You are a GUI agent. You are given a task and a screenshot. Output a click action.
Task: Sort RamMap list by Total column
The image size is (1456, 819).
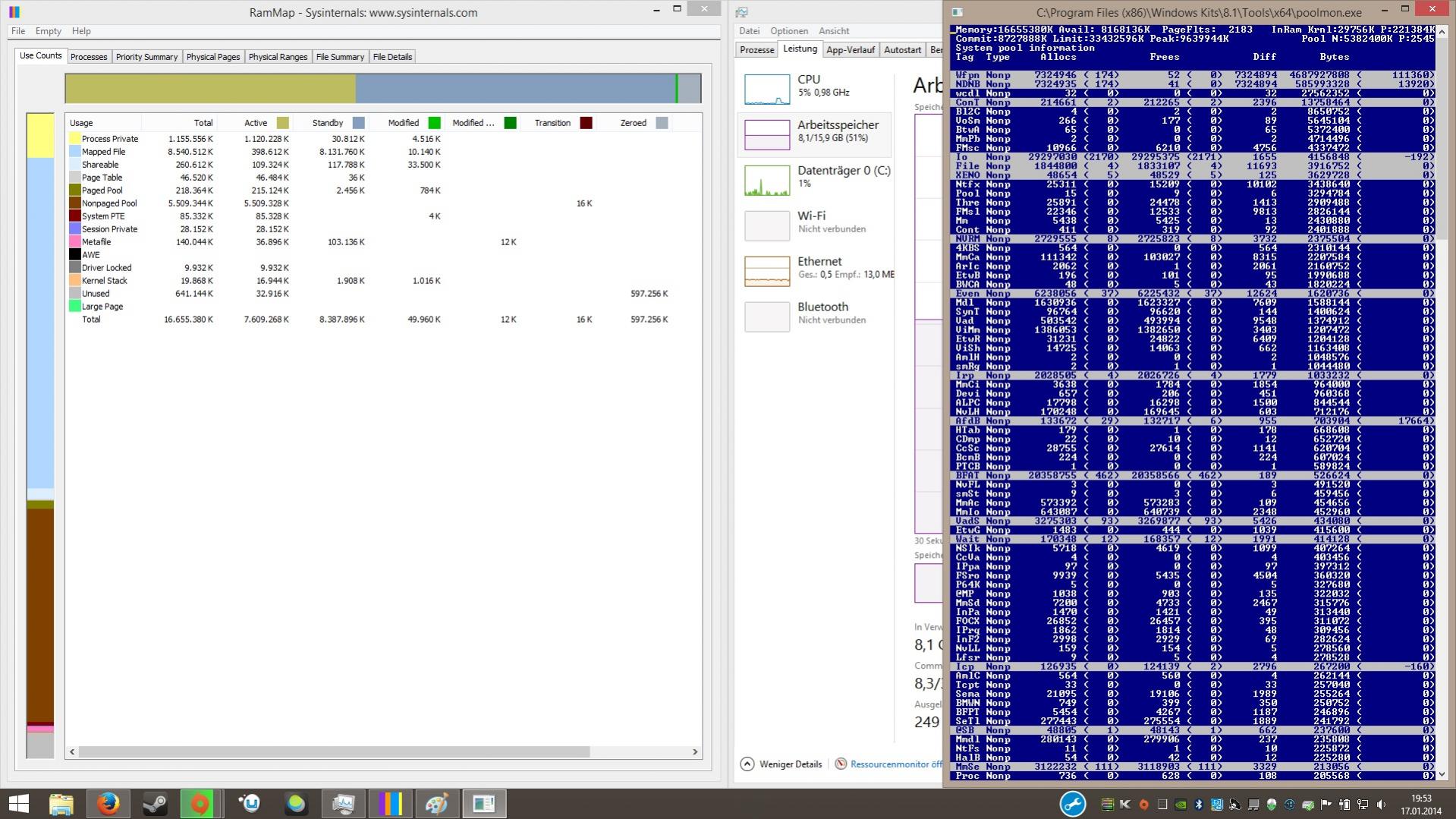click(x=179, y=123)
